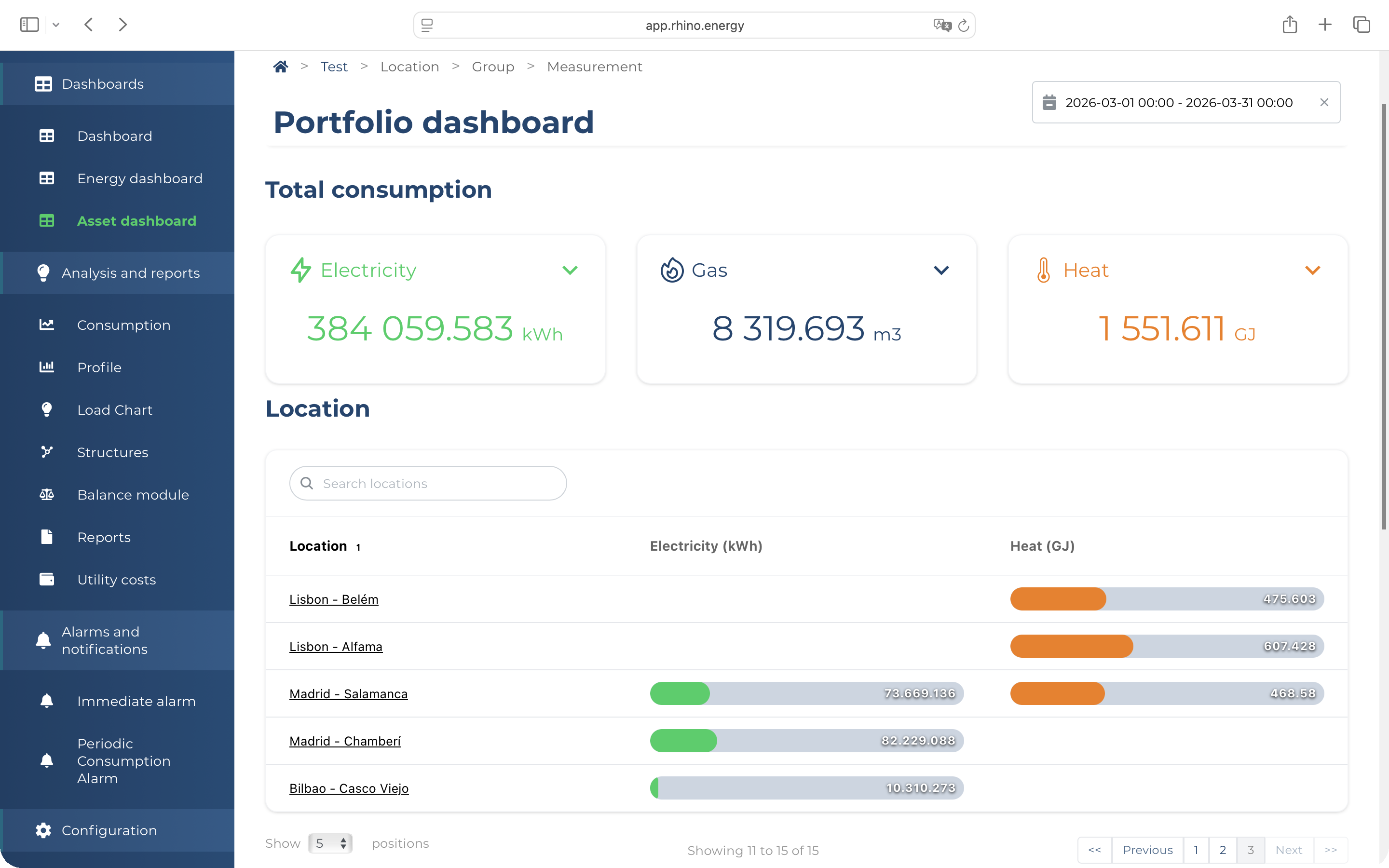1389x868 pixels.
Task: Click the Gas flame icon
Action: coord(671,270)
